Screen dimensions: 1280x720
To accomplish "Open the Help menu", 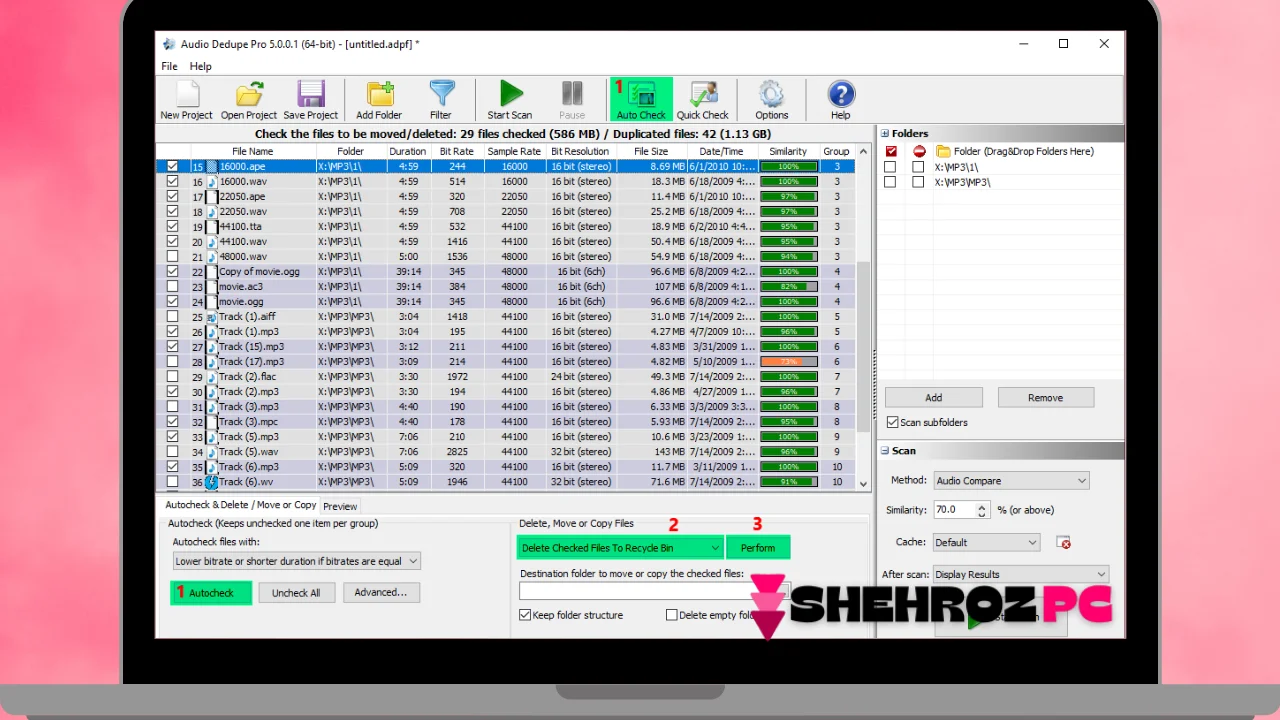I will point(201,66).
